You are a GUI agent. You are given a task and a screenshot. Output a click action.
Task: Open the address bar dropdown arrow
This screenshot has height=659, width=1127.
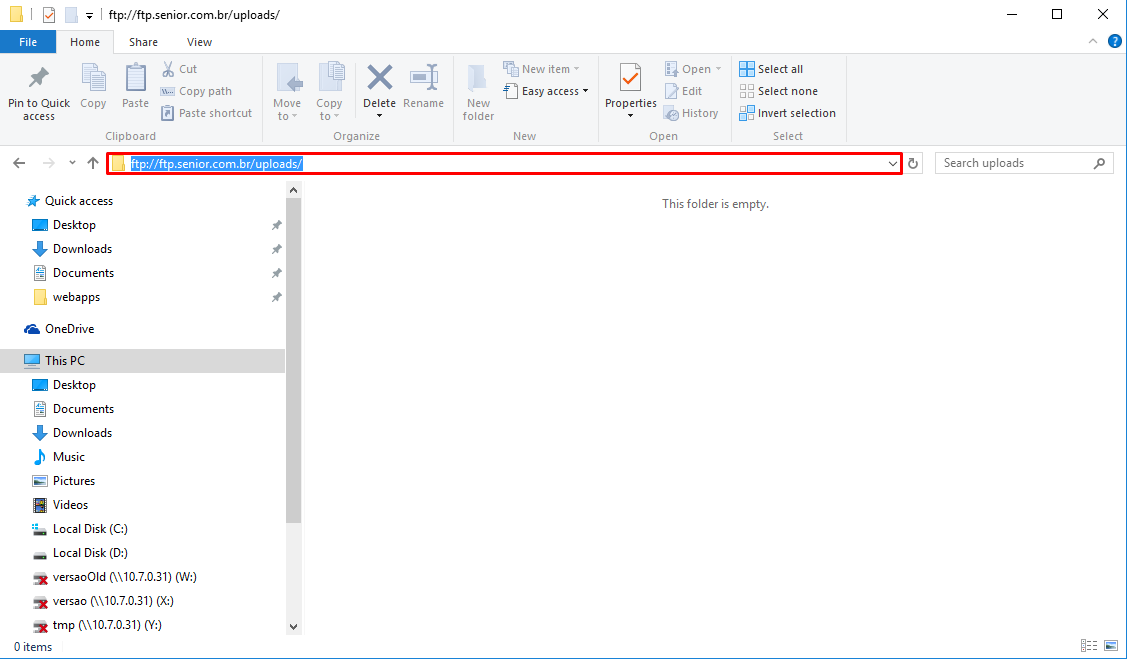(892, 163)
